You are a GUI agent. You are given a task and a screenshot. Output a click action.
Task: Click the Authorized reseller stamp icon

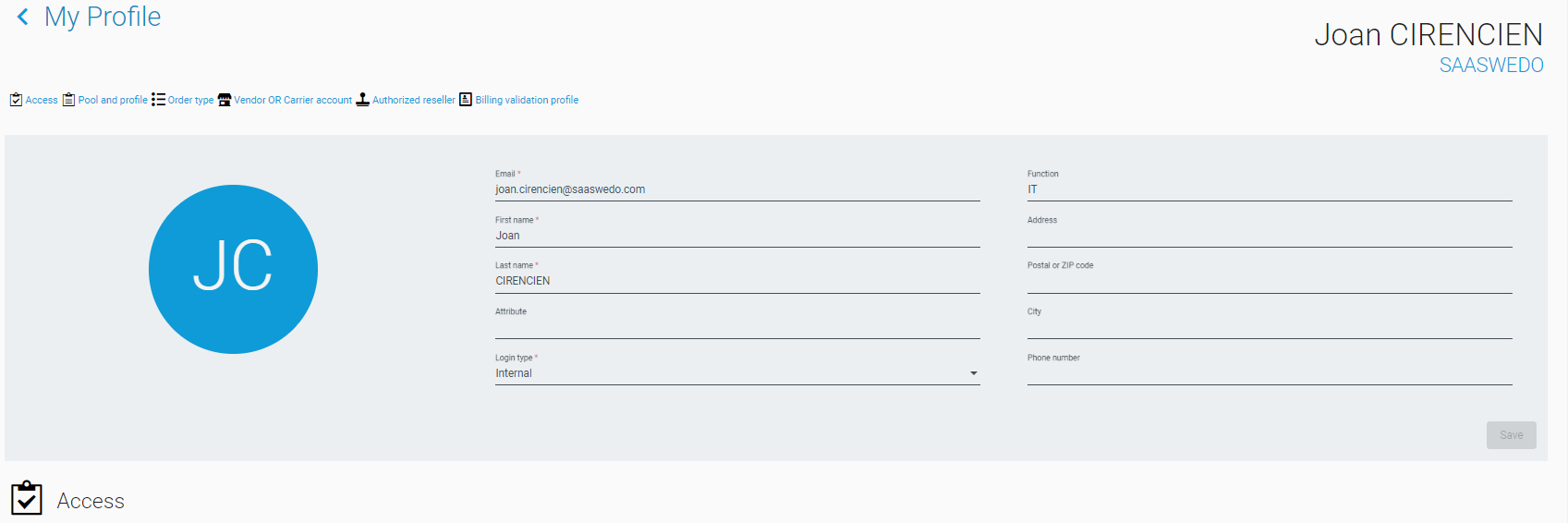(363, 100)
